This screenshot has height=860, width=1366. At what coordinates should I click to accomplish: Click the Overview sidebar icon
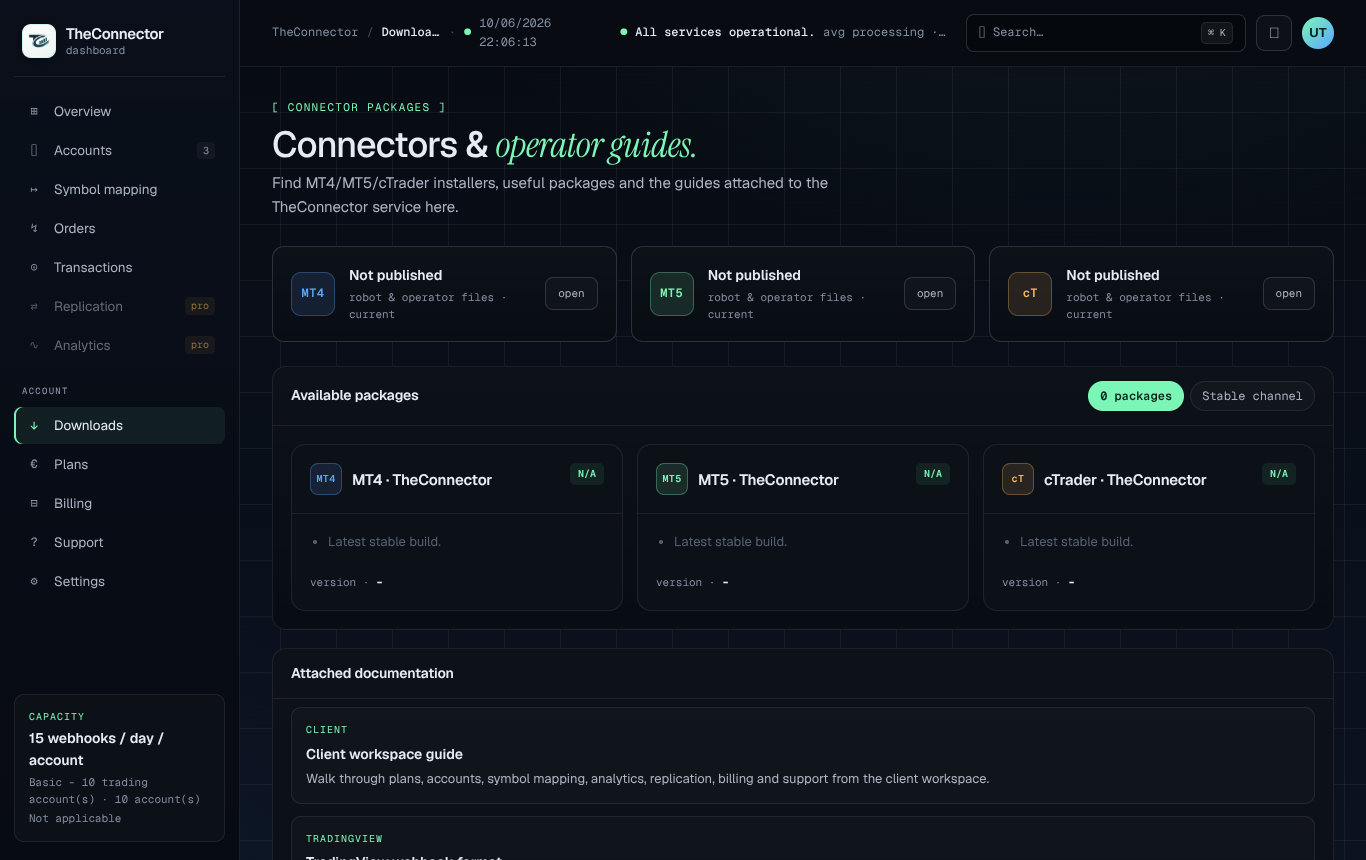tap(34, 111)
